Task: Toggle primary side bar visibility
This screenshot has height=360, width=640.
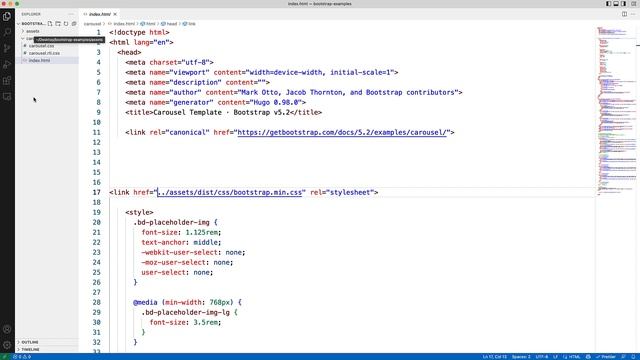Action: [608, 4]
